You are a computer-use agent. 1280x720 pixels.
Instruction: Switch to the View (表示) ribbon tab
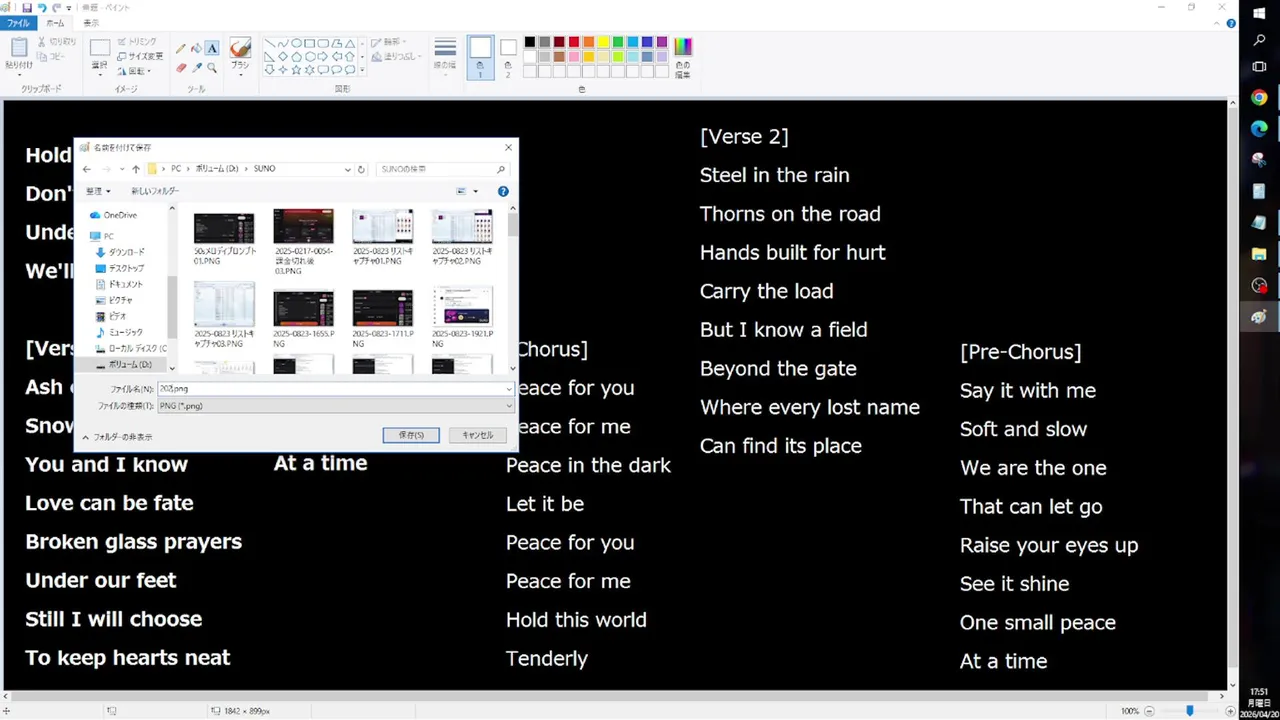coord(91,23)
